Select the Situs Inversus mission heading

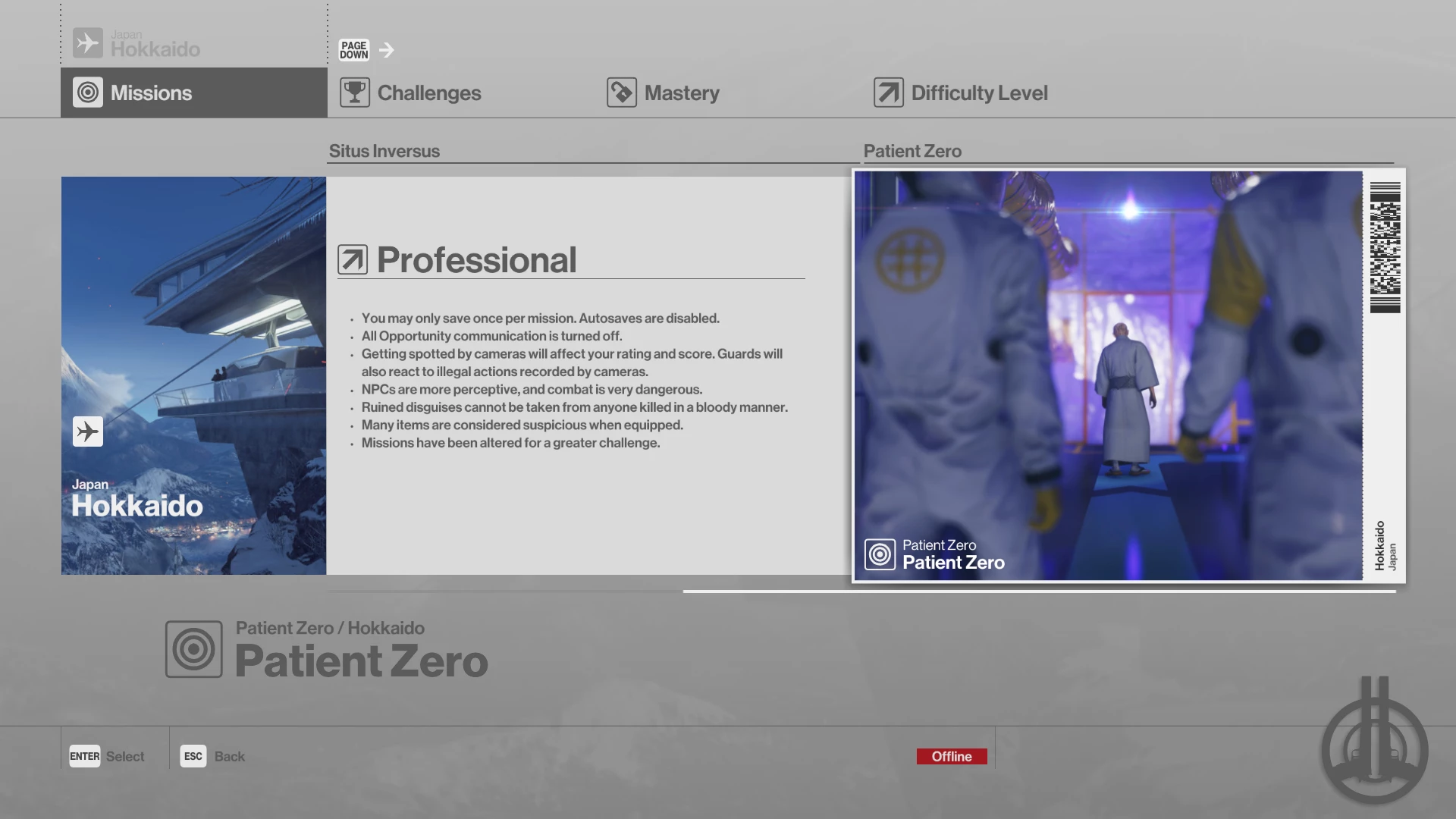(384, 151)
